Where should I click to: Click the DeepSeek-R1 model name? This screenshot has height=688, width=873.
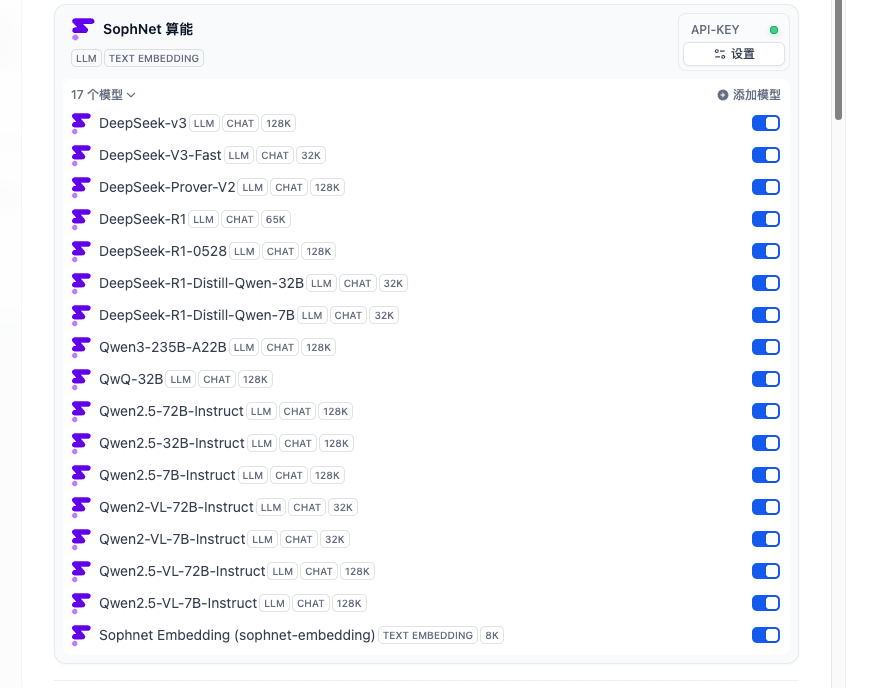click(x=142, y=219)
